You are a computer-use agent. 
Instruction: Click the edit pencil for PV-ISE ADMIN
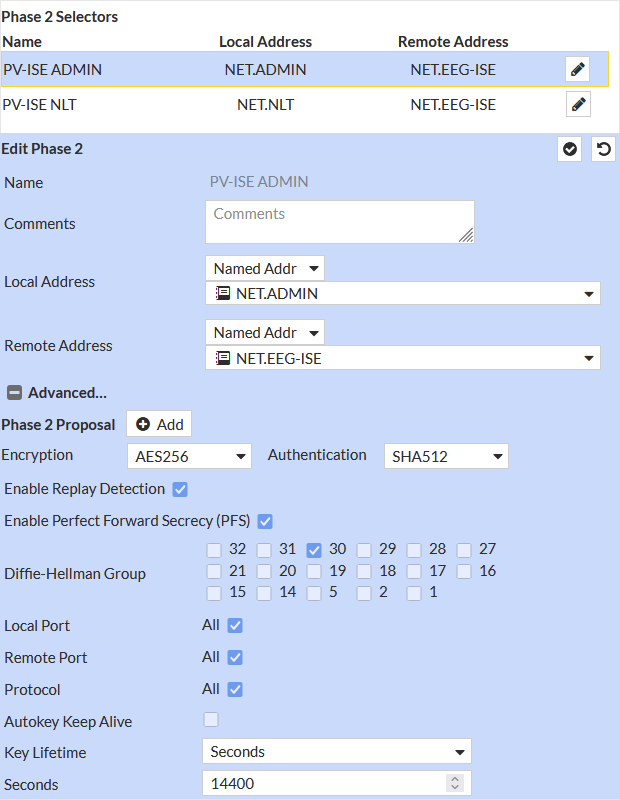[x=577, y=69]
